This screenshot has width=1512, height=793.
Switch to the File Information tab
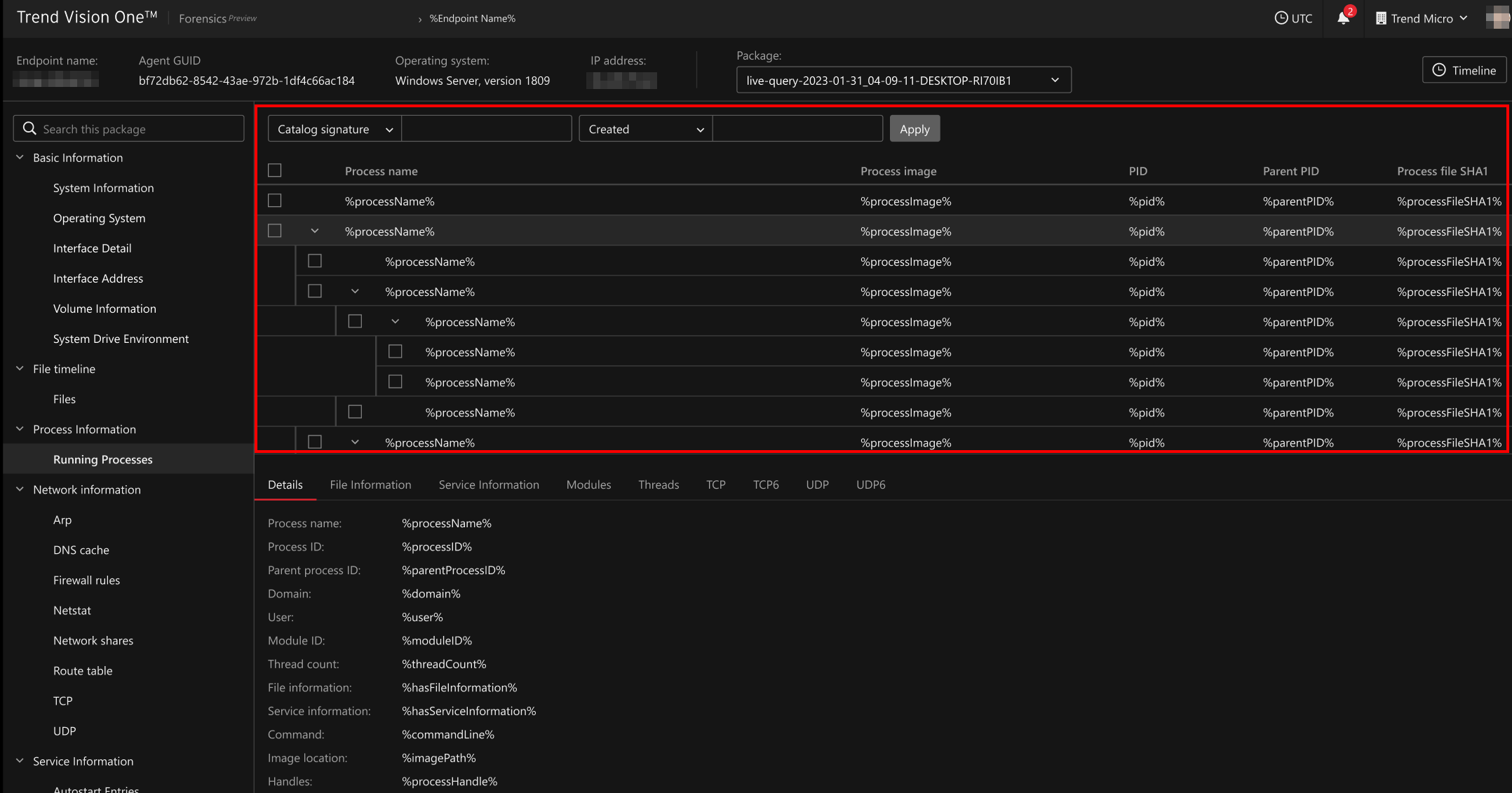370,484
